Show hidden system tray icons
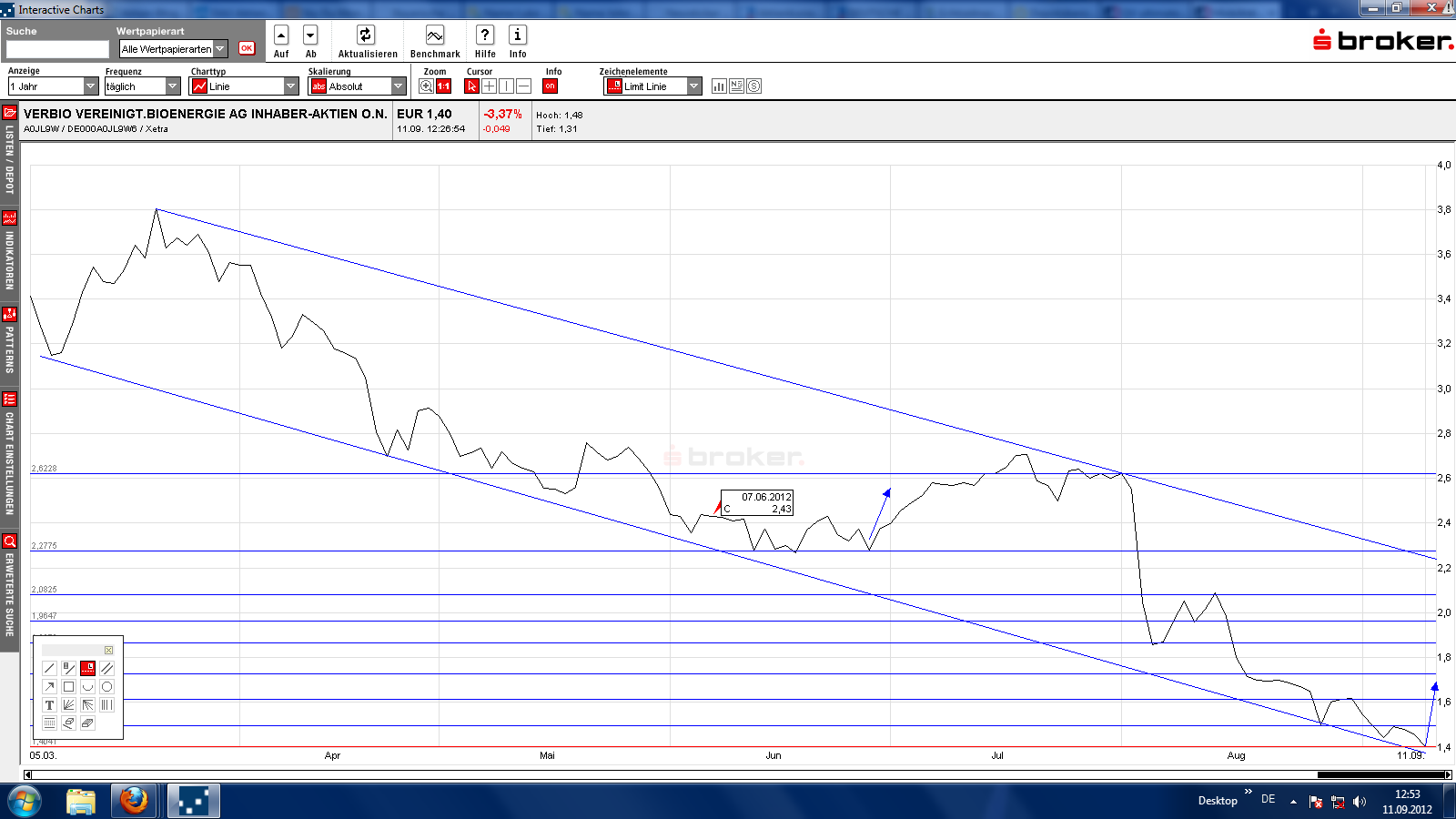This screenshot has height=819, width=1456. (x=1293, y=802)
